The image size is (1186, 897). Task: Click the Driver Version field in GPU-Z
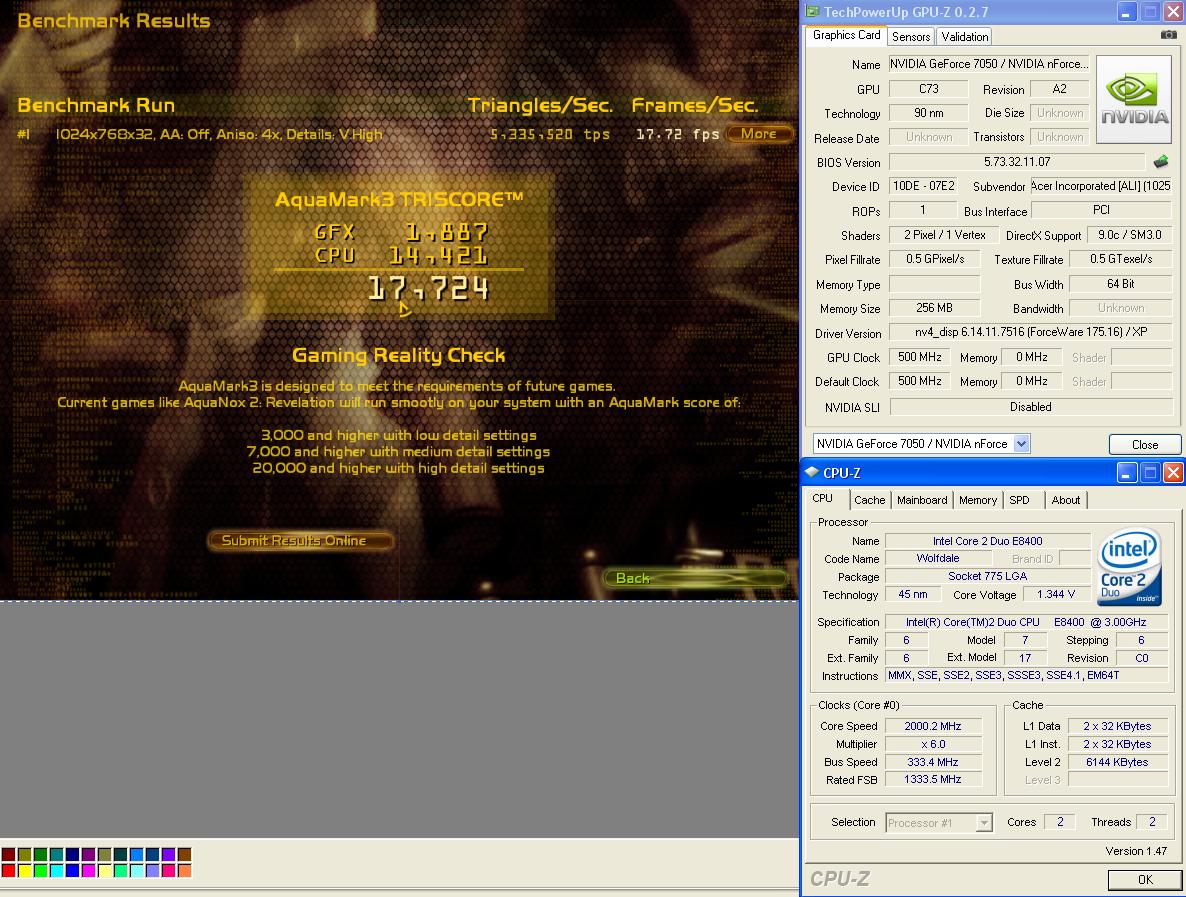[1031, 332]
